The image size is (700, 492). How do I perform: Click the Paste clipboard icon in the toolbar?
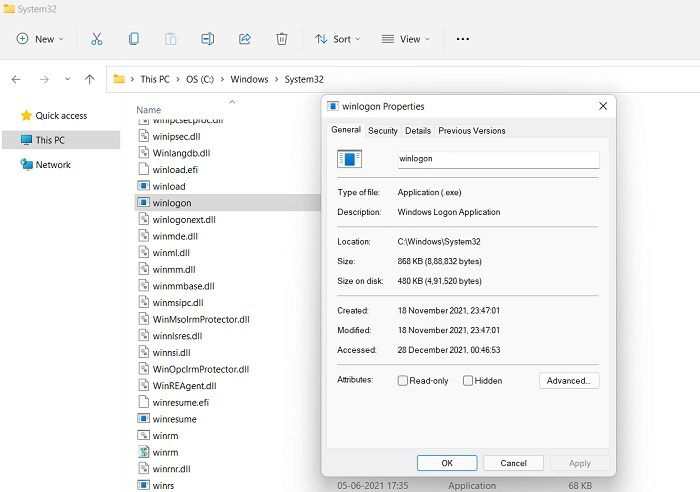click(171, 39)
